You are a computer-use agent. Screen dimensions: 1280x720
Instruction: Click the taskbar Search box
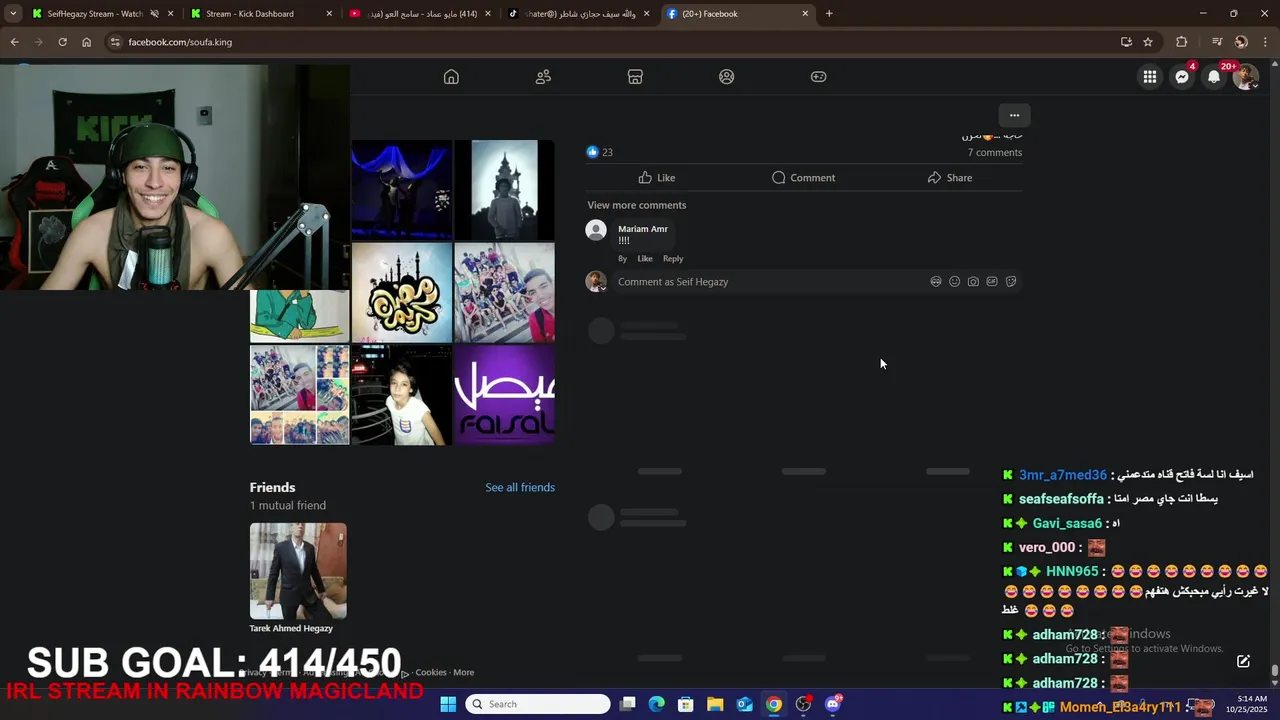click(539, 704)
